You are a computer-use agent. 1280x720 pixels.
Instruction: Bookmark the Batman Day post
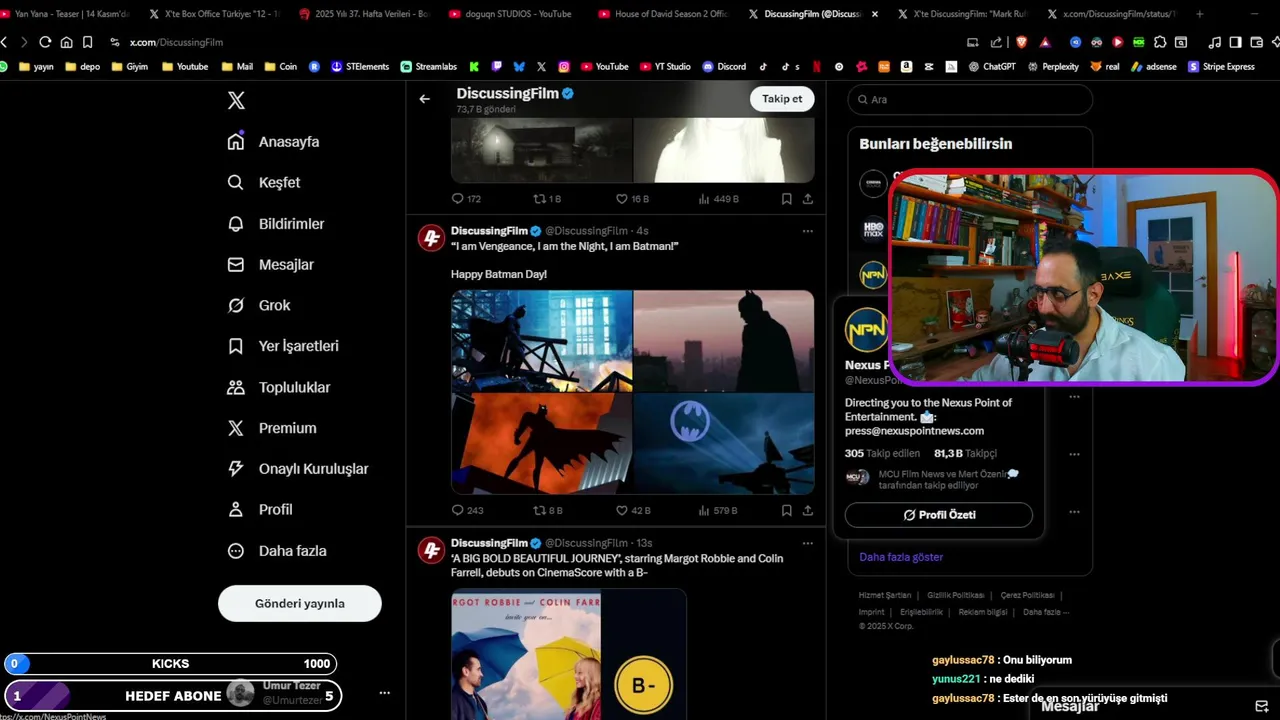[787, 510]
